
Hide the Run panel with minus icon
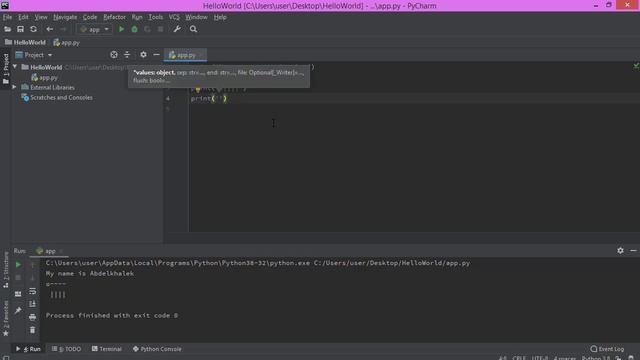[x=633, y=251]
